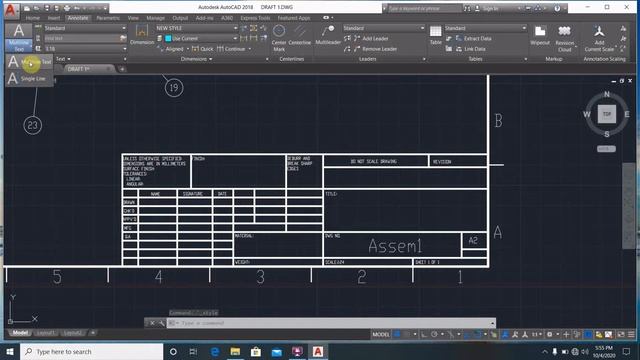The image size is (640, 360).
Task: Open the multileader style Standard dropdown
Action: point(384,28)
